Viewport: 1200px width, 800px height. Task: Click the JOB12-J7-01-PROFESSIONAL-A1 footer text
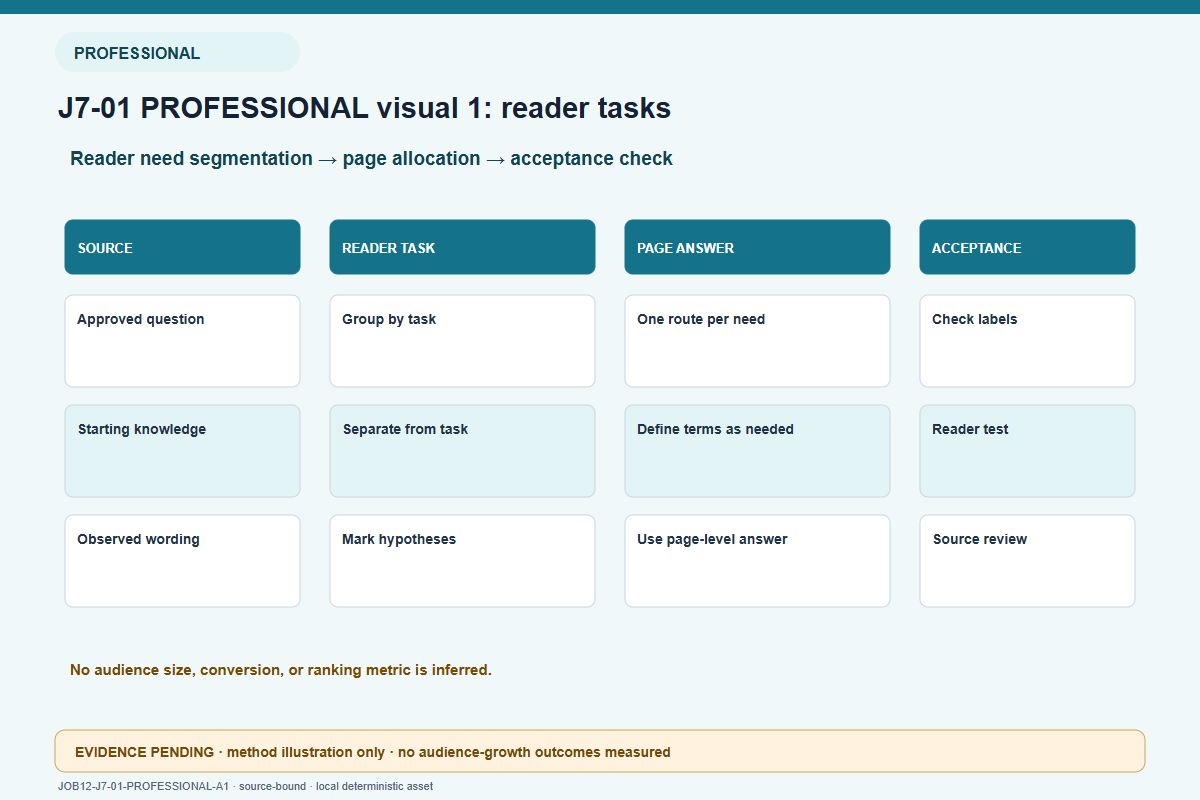(245, 786)
